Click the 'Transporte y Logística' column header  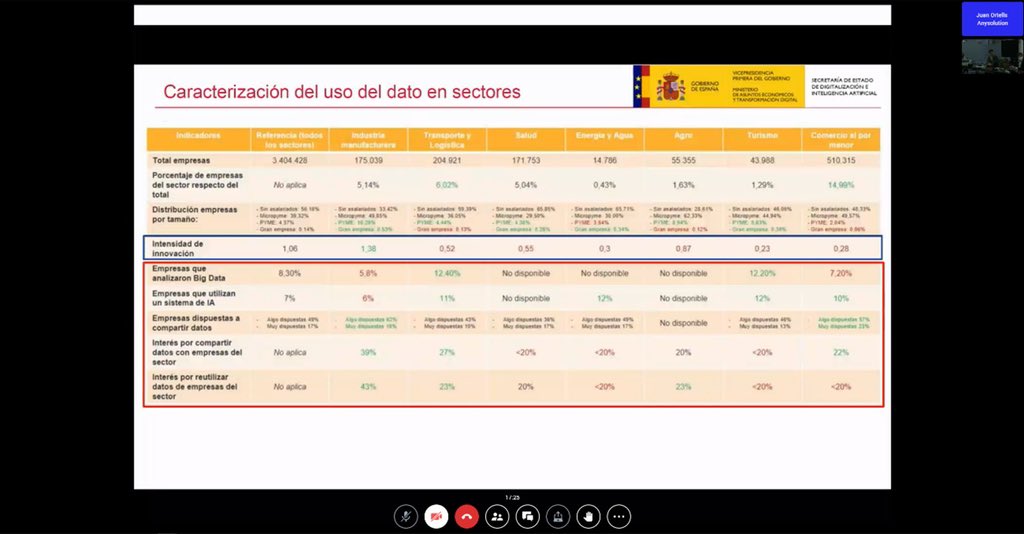[447, 140]
